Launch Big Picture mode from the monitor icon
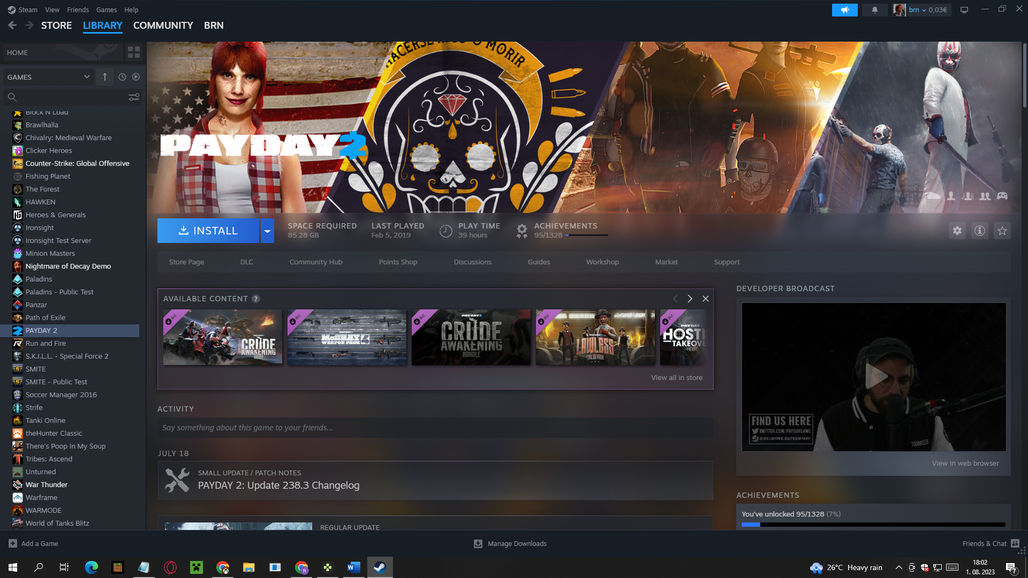Viewport: 1028px width, 578px height. pos(964,10)
